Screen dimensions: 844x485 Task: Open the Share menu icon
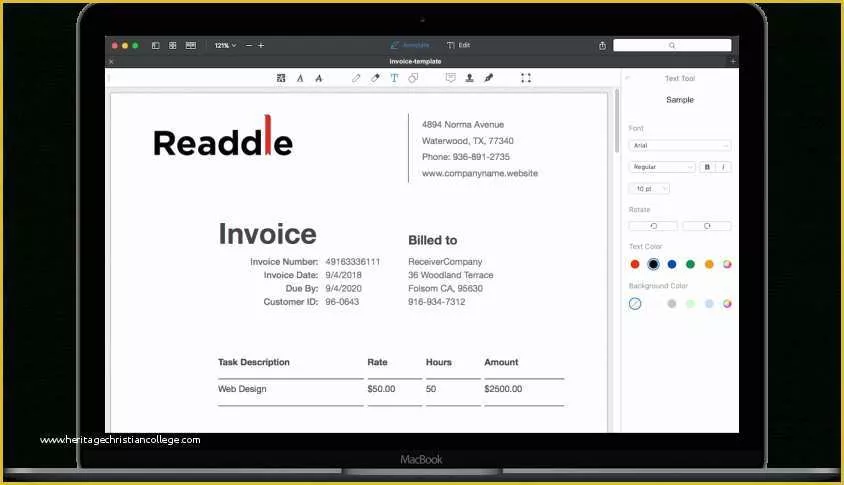coord(602,46)
